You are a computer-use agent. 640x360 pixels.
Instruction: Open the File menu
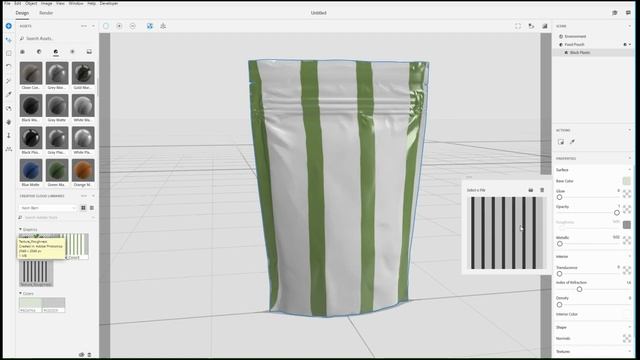coord(7,3)
